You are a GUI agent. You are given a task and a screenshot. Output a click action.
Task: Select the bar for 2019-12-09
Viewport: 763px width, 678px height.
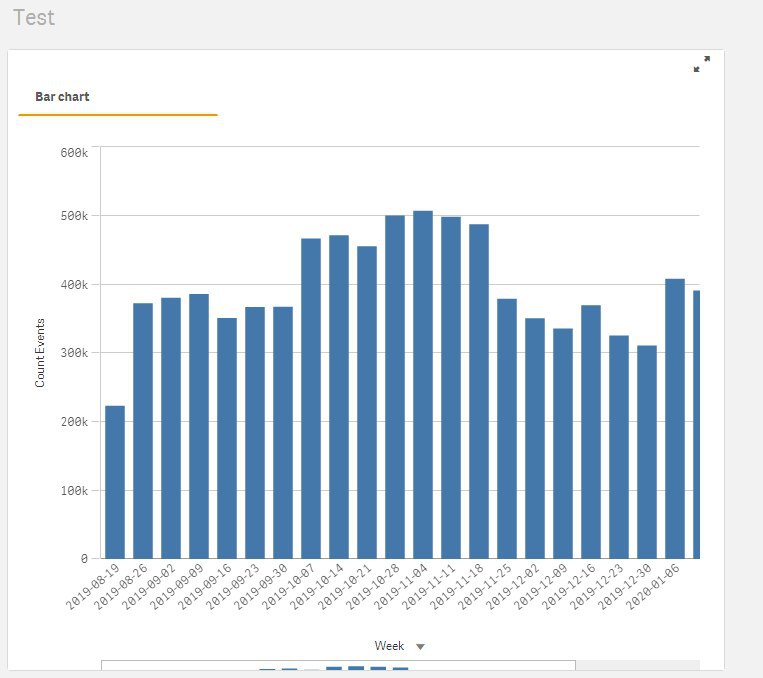pyautogui.click(x=563, y=443)
